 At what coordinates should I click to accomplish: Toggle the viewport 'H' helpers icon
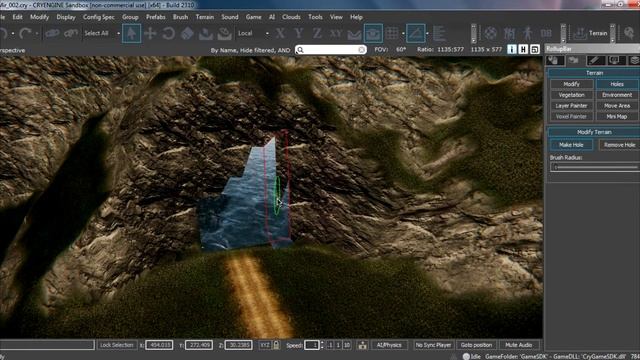[523, 49]
